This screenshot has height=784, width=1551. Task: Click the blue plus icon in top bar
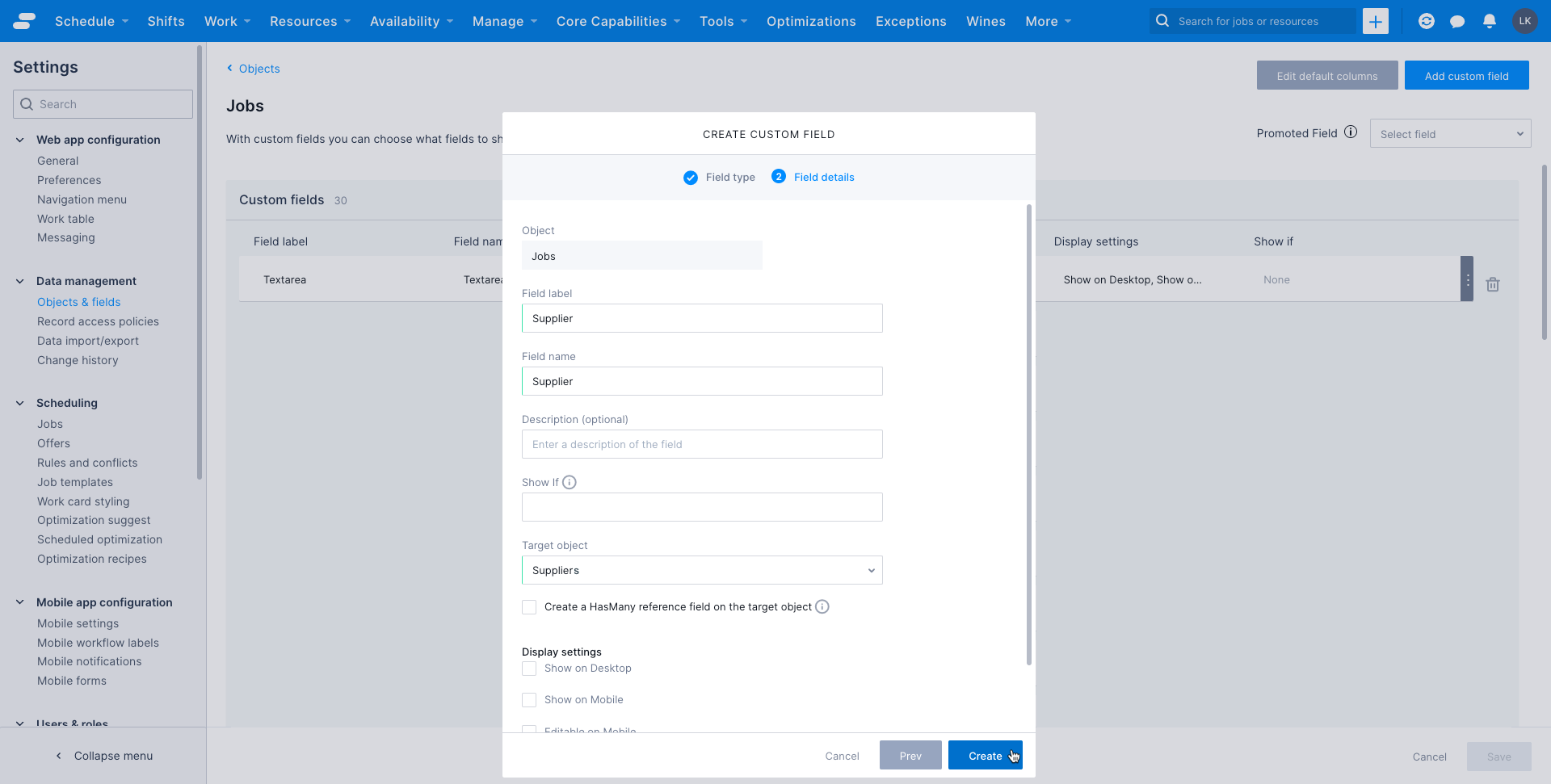coord(1375,21)
